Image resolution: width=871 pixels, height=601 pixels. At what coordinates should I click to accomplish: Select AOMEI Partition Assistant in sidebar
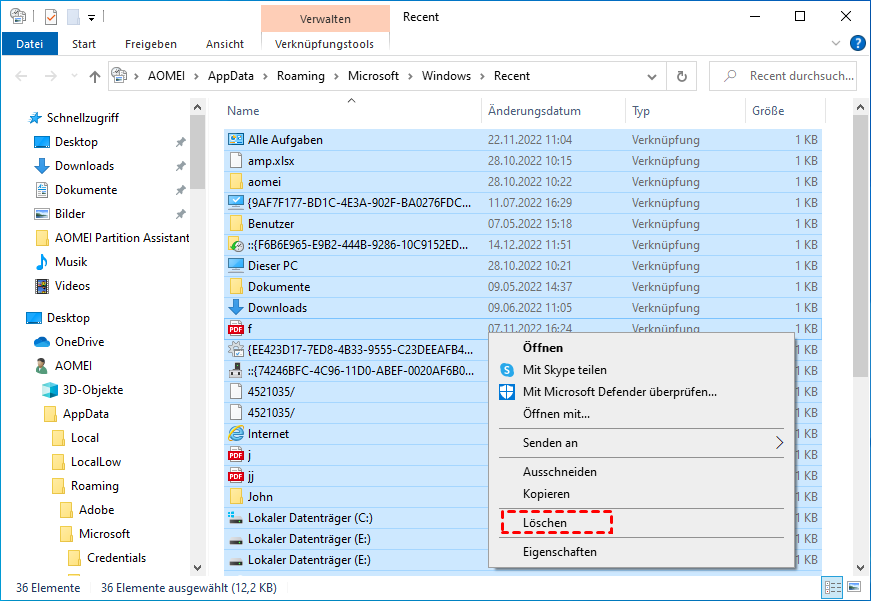(x=122, y=238)
